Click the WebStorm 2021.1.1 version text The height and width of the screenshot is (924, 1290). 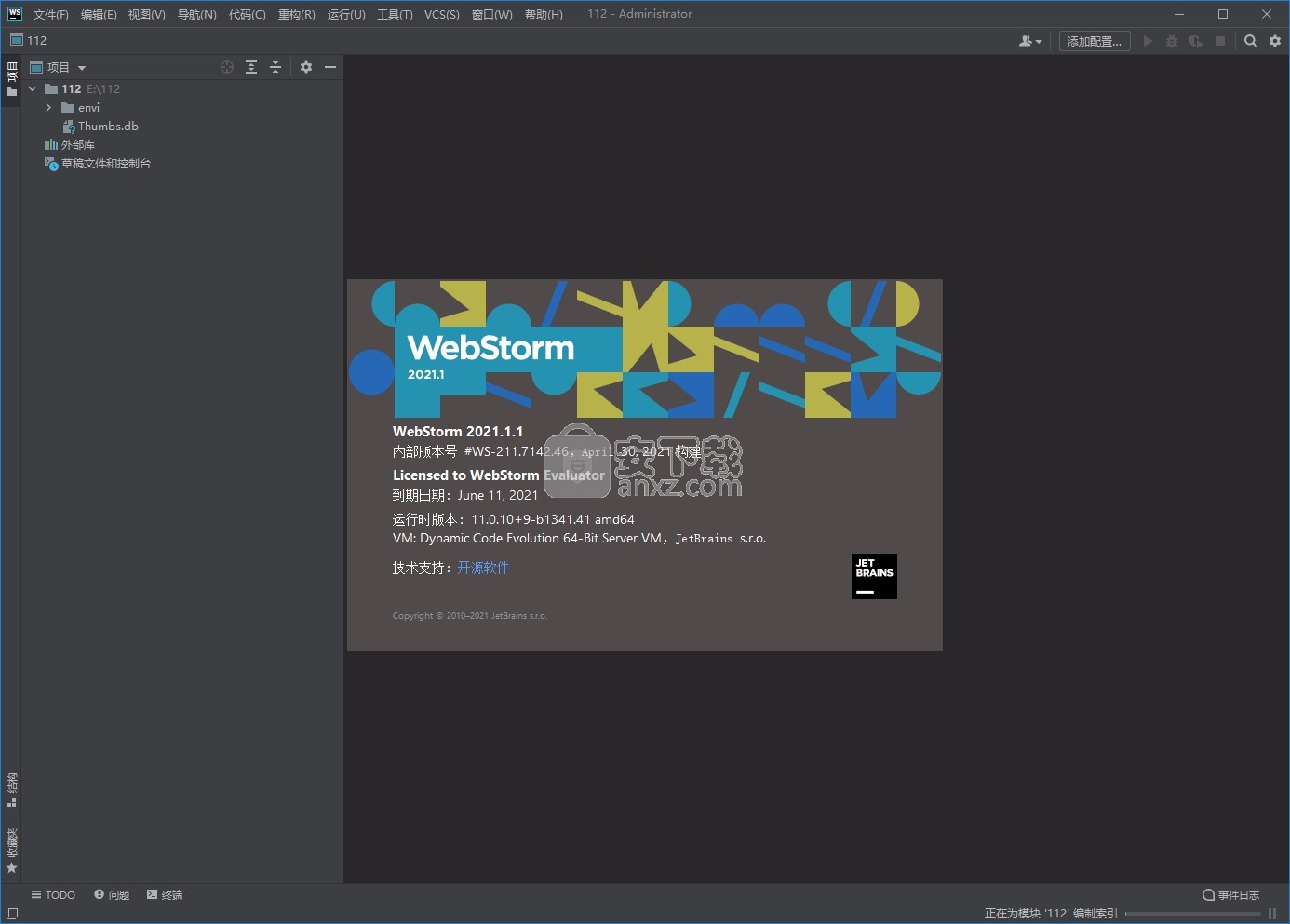(x=458, y=432)
